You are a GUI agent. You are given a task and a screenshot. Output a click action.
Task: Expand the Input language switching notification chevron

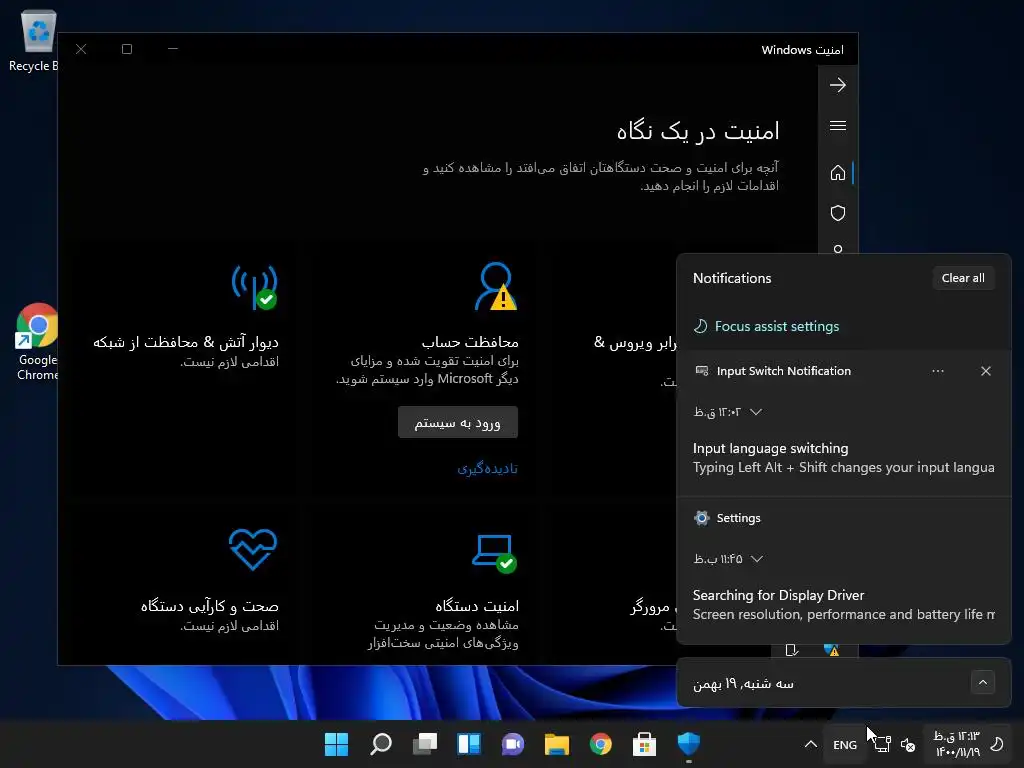click(x=756, y=412)
